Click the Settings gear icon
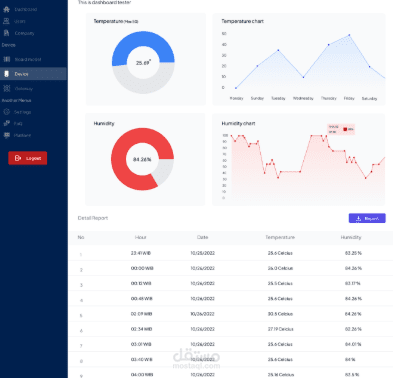This screenshot has height=378, width=393. point(6,112)
